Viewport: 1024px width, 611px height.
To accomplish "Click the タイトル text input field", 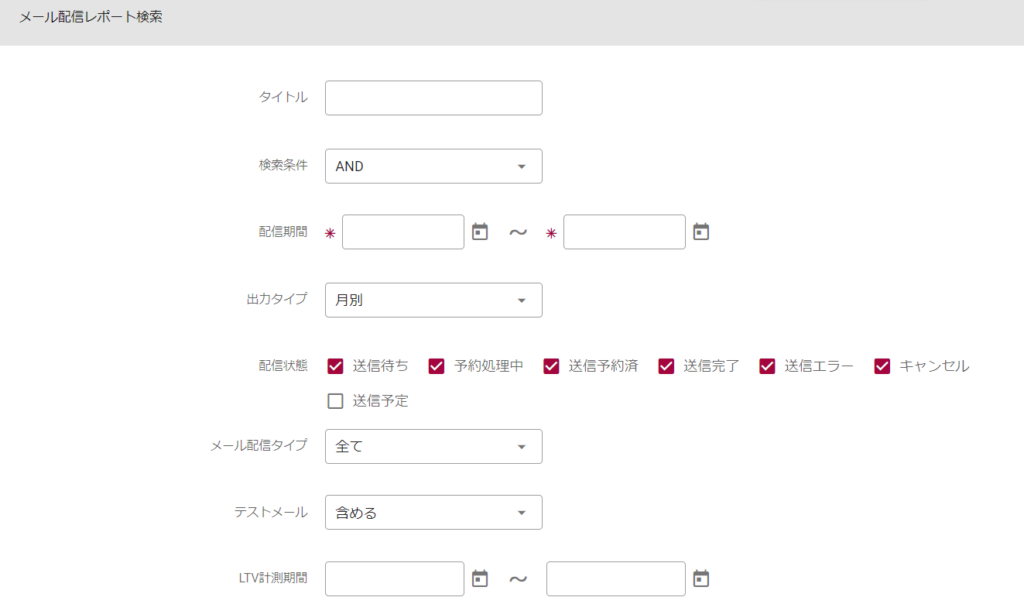I will (x=433, y=98).
